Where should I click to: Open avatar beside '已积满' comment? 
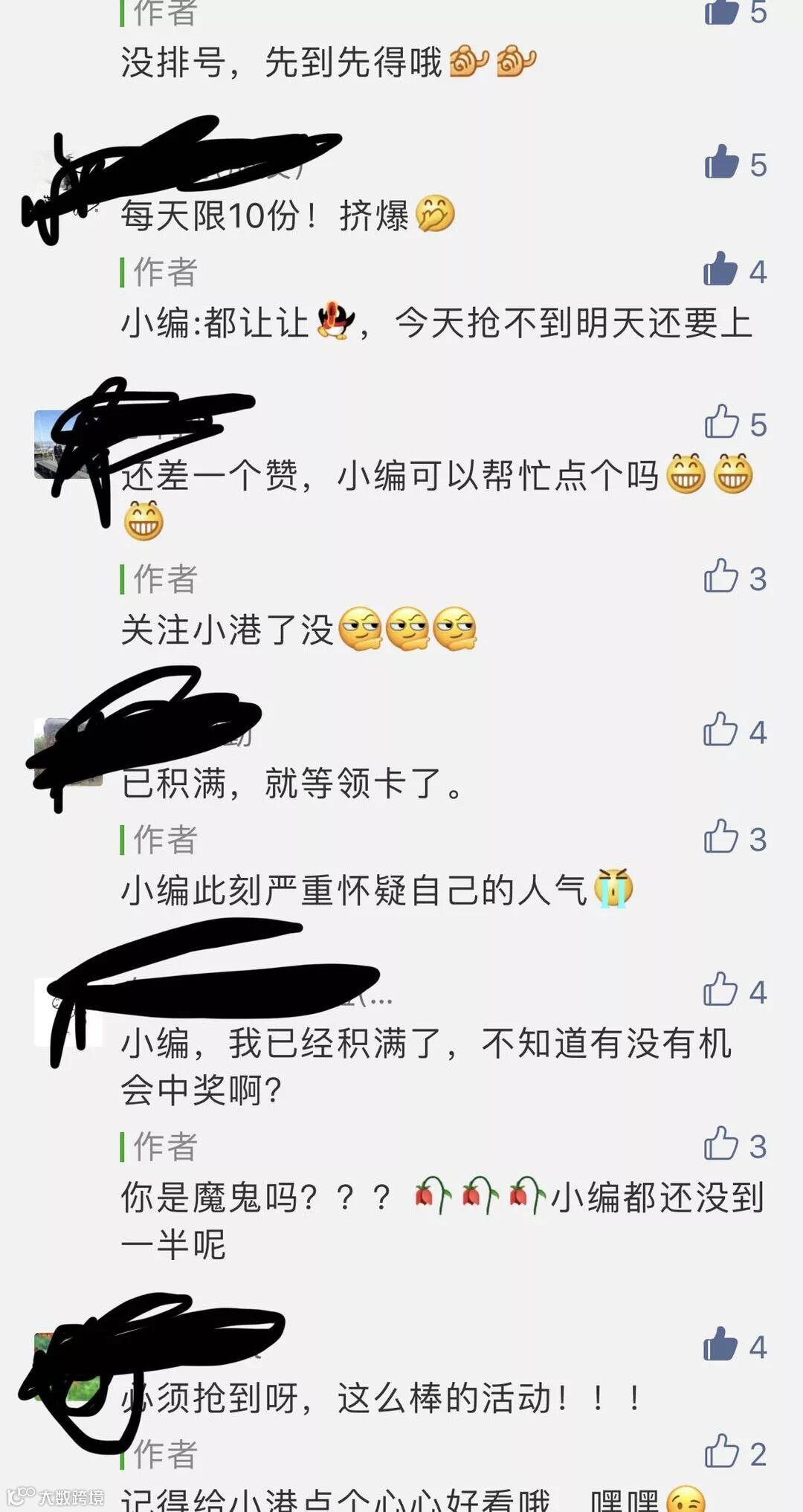tap(68, 752)
